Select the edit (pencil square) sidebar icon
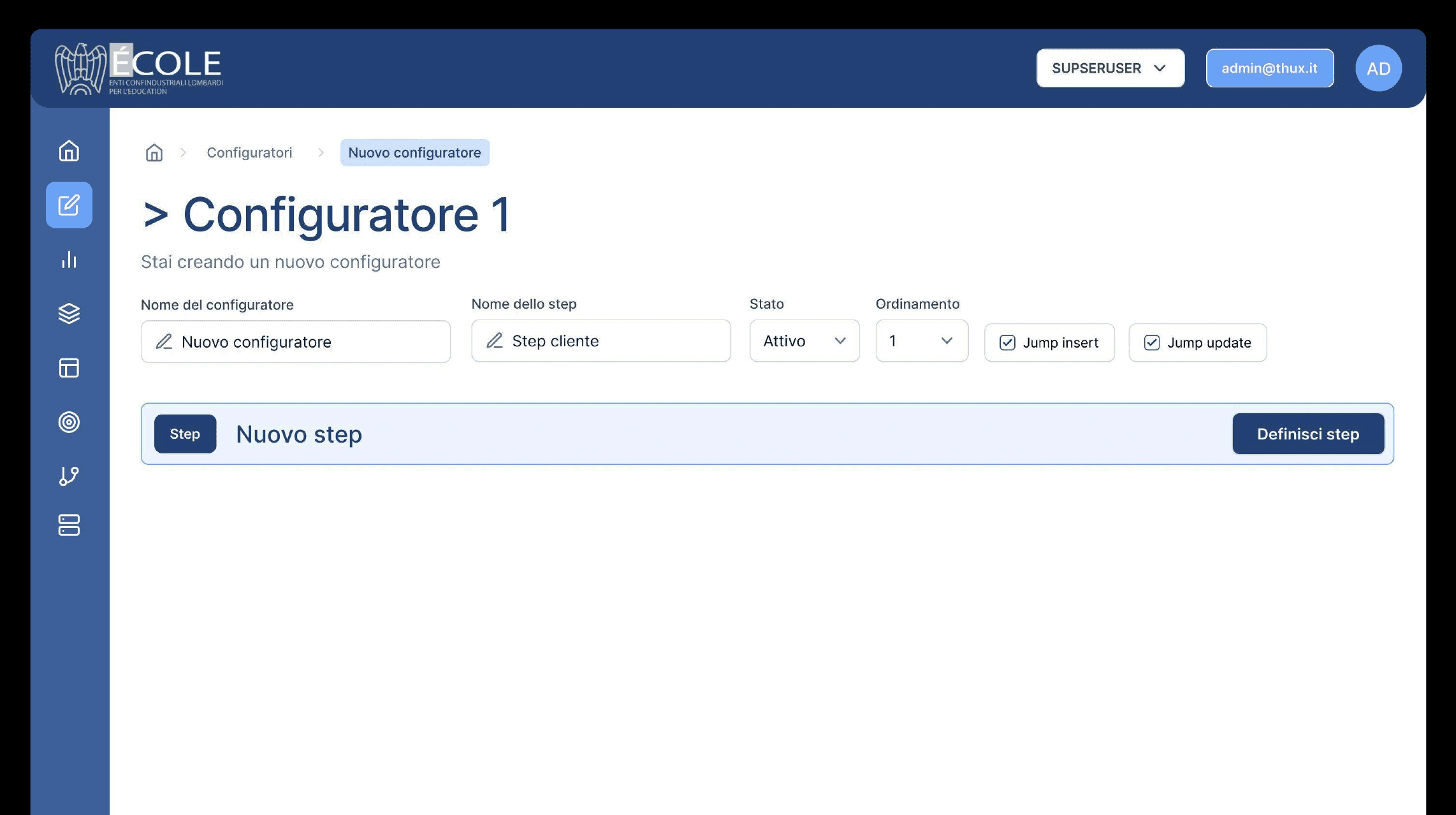1456x815 pixels. [x=69, y=205]
